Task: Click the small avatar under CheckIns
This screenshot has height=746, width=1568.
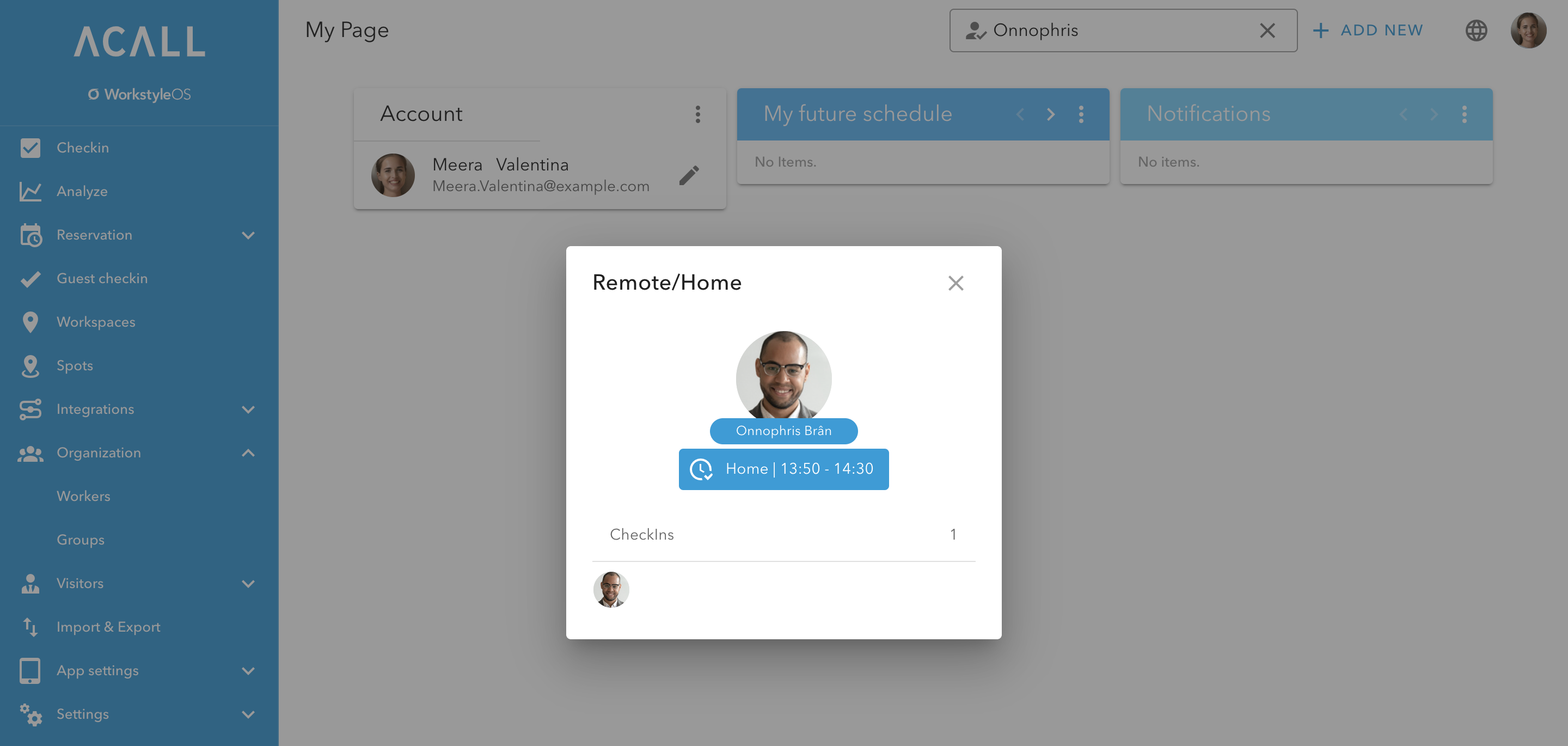Action: pyautogui.click(x=610, y=590)
